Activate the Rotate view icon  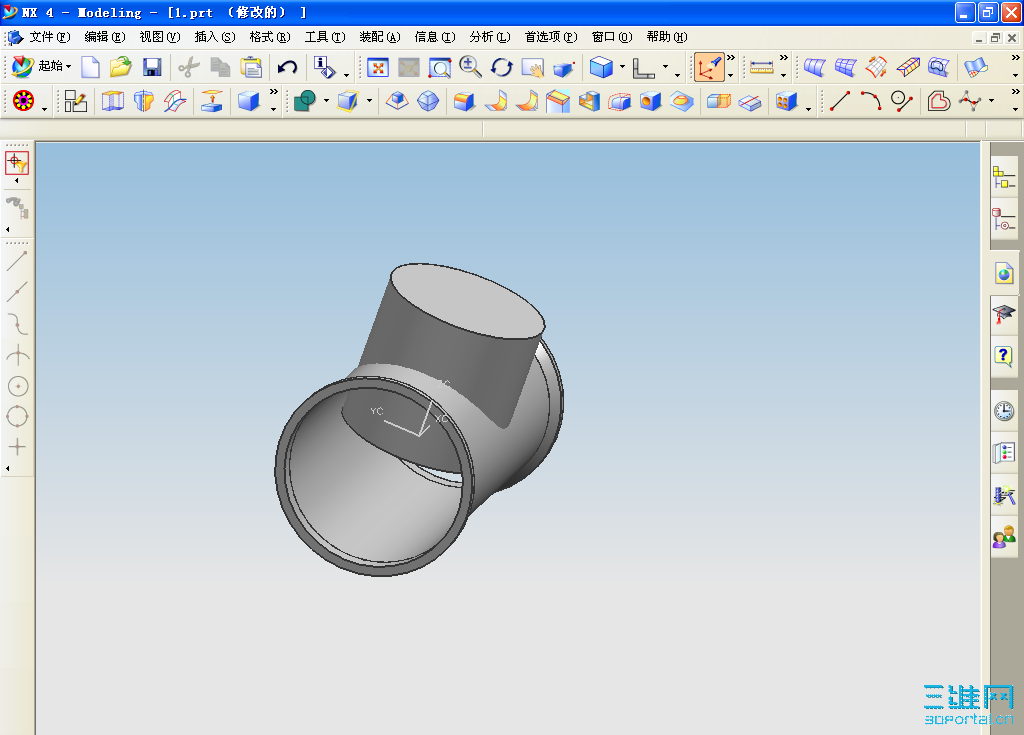coord(502,67)
